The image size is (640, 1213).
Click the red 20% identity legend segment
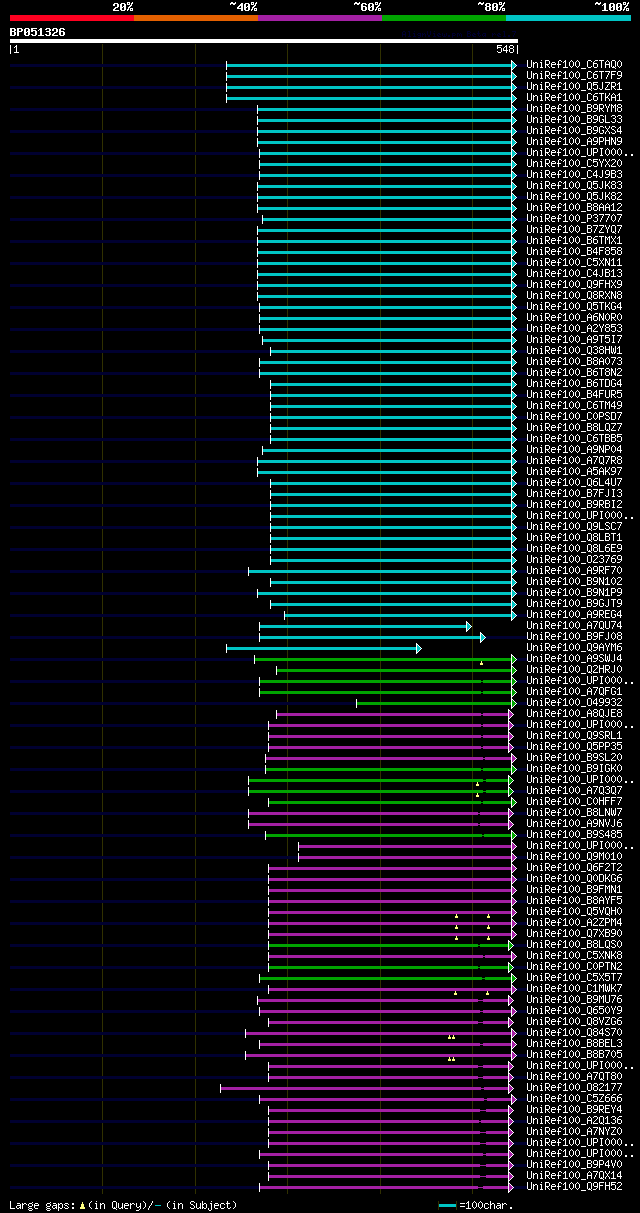(x=71, y=17)
